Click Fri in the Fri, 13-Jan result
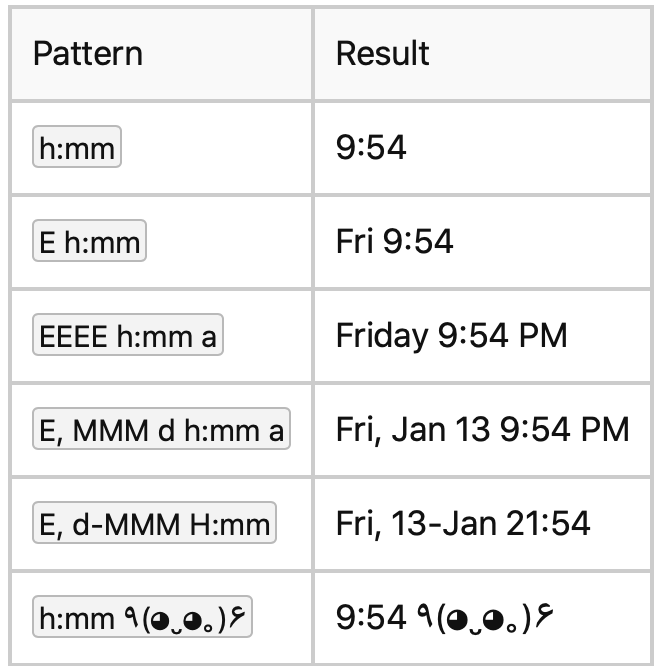666x666 pixels. [356, 523]
